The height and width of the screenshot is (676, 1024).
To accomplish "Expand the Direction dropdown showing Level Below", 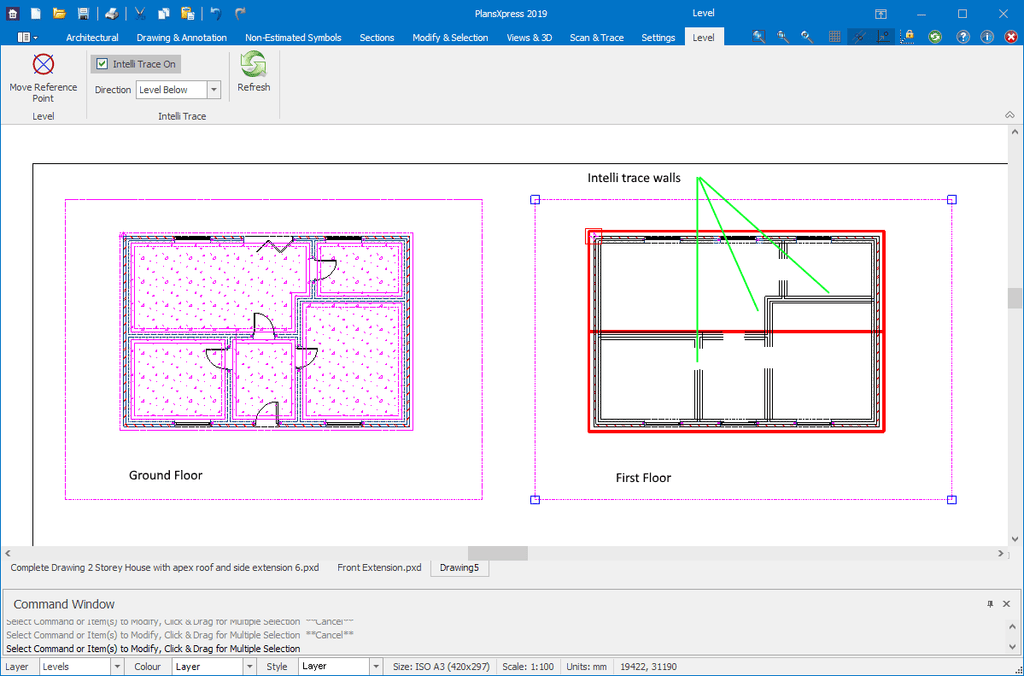I will pyautogui.click(x=214, y=90).
